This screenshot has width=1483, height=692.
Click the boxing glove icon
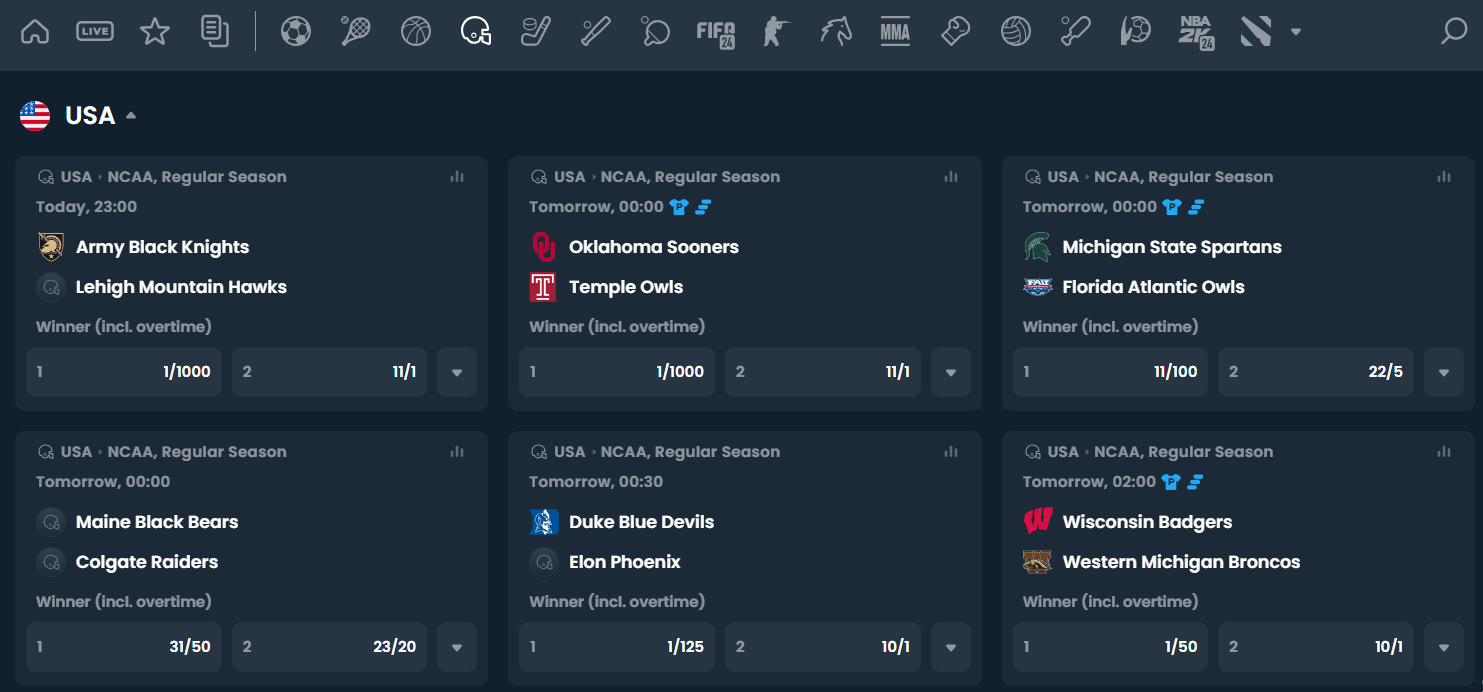pyautogui.click(x=955, y=31)
